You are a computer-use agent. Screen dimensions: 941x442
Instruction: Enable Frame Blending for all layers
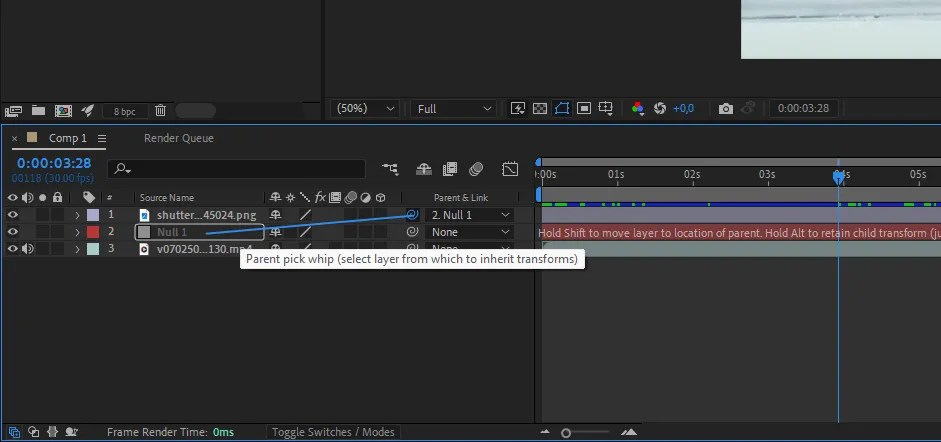449,169
